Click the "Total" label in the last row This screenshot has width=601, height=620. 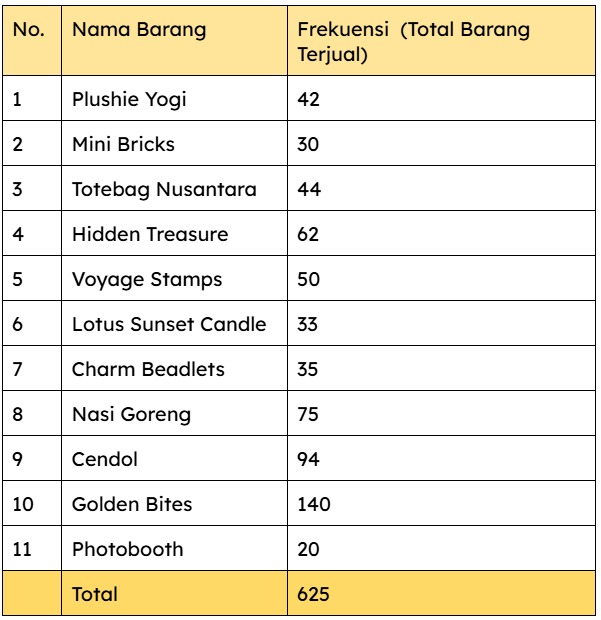point(95,594)
